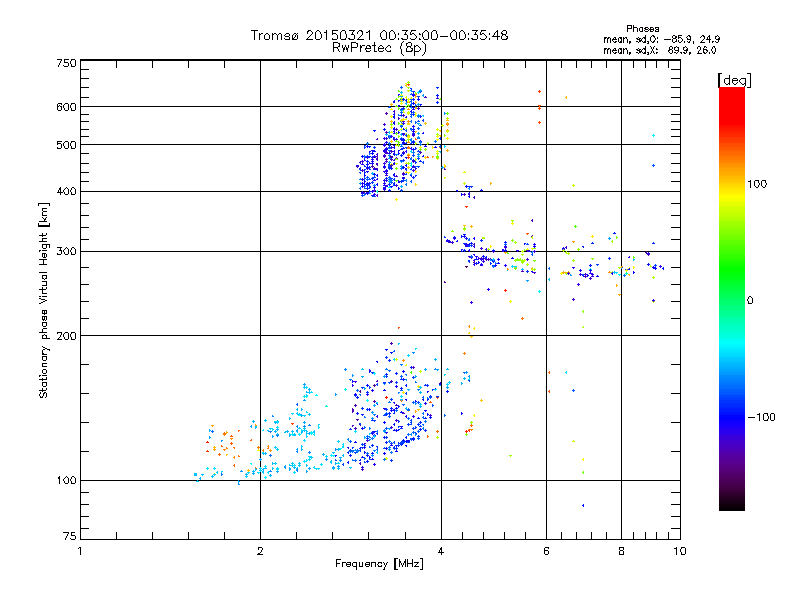Click the y-axis label '300'
The image size is (800, 600).
click(66, 252)
